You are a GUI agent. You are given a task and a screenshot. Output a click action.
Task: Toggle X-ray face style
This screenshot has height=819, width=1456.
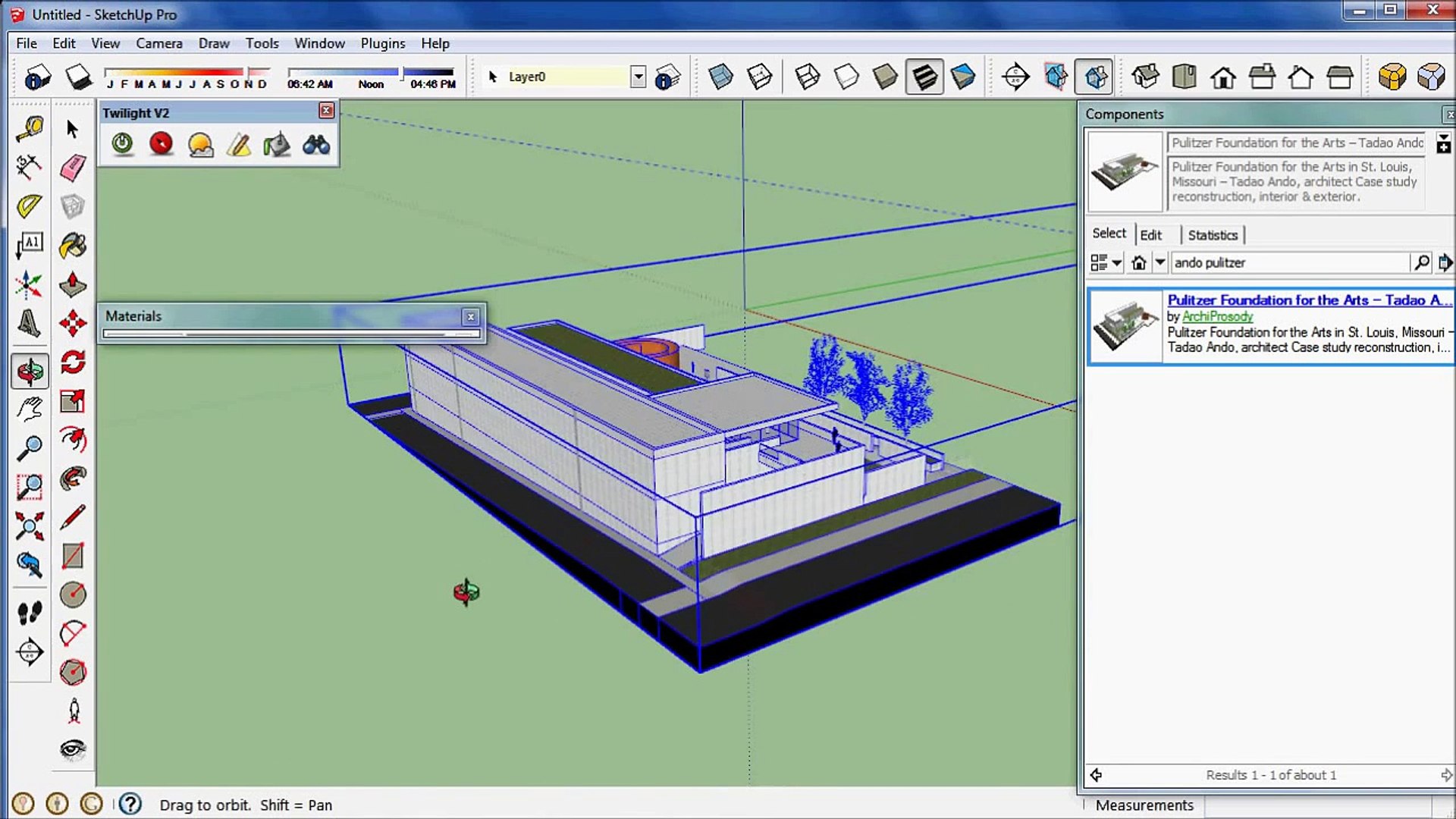pos(720,77)
